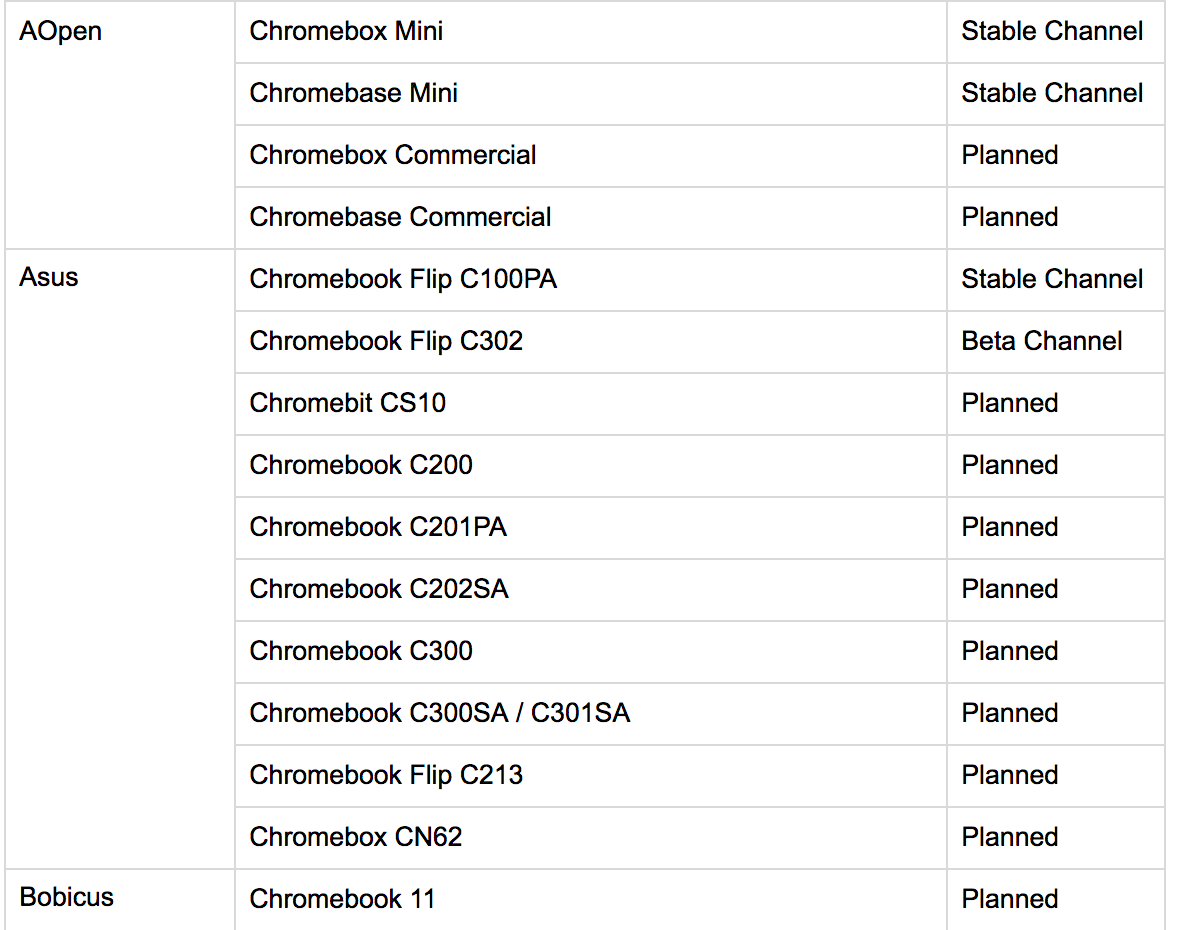This screenshot has height=930, width=1194.
Task: Click the Bobicus manufacturer cell
Action: 67,897
